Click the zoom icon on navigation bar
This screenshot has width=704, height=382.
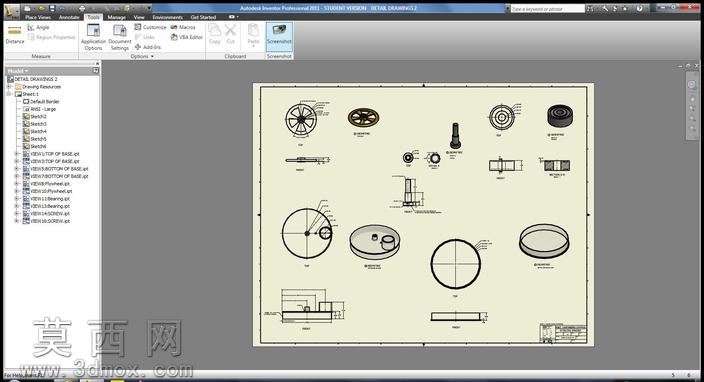coord(692,109)
